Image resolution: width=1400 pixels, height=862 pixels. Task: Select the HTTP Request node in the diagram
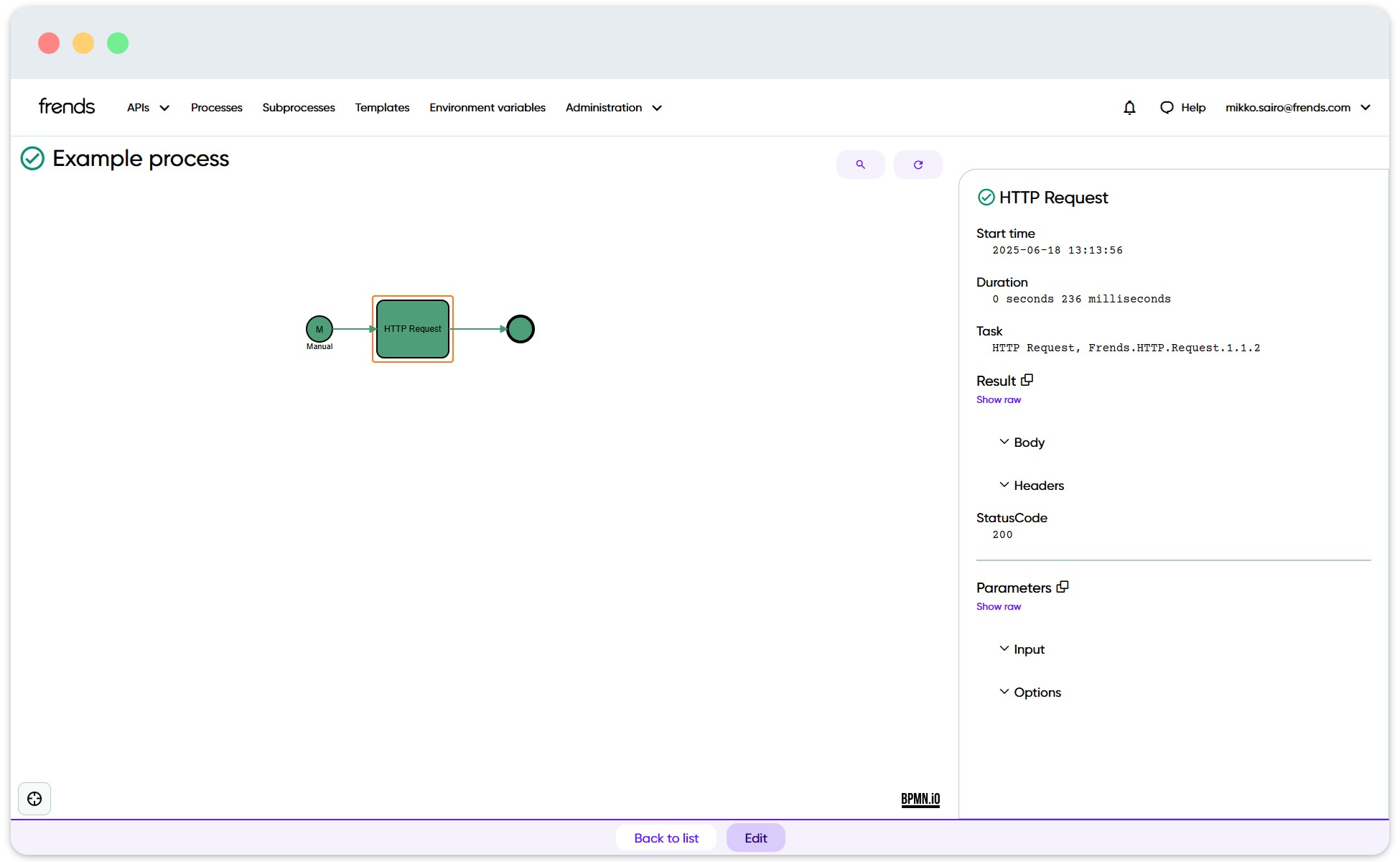click(x=412, y=329)
